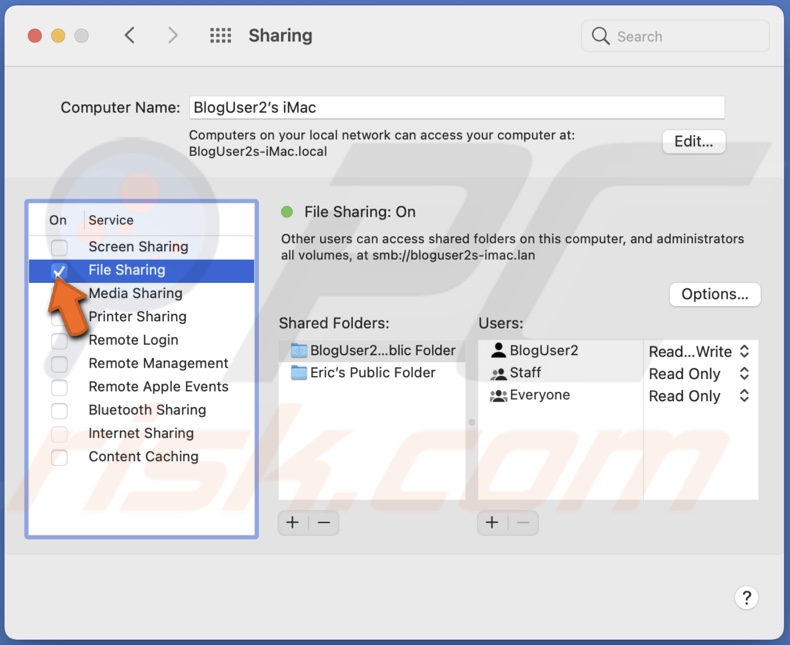
Task: Click the Computer Name field
Action: click(456, 107)
